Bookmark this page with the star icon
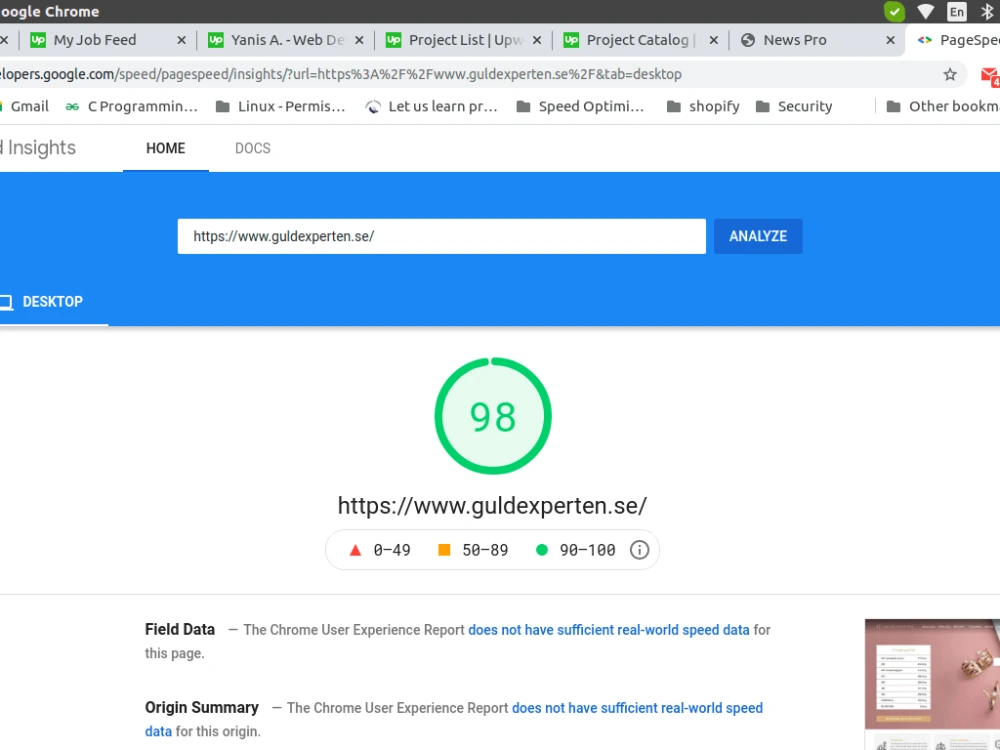Viewport: 1000px width, 750px height. [x=950, y=75]
